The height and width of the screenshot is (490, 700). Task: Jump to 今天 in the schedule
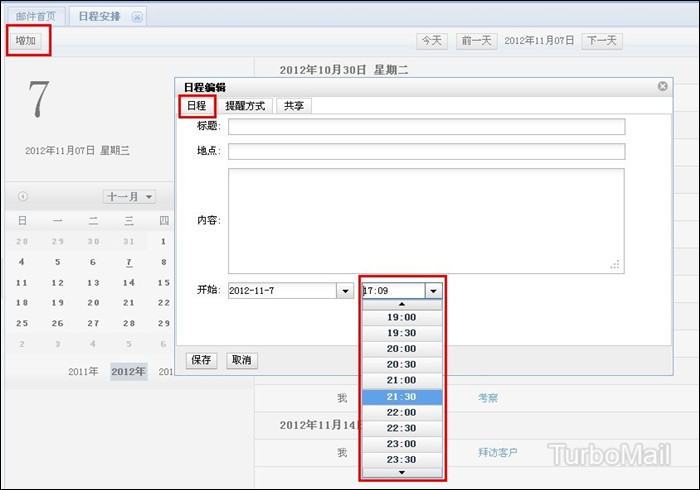(x=432, y=41)
